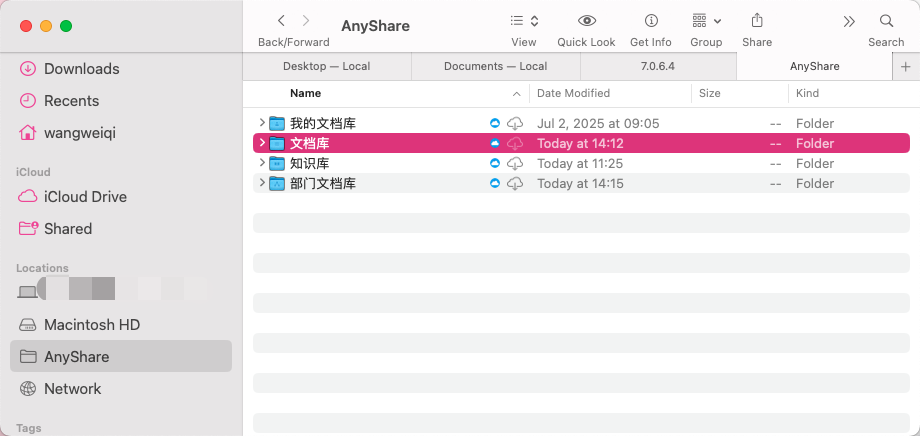Open the Group options dropdown

pos(706,21)
